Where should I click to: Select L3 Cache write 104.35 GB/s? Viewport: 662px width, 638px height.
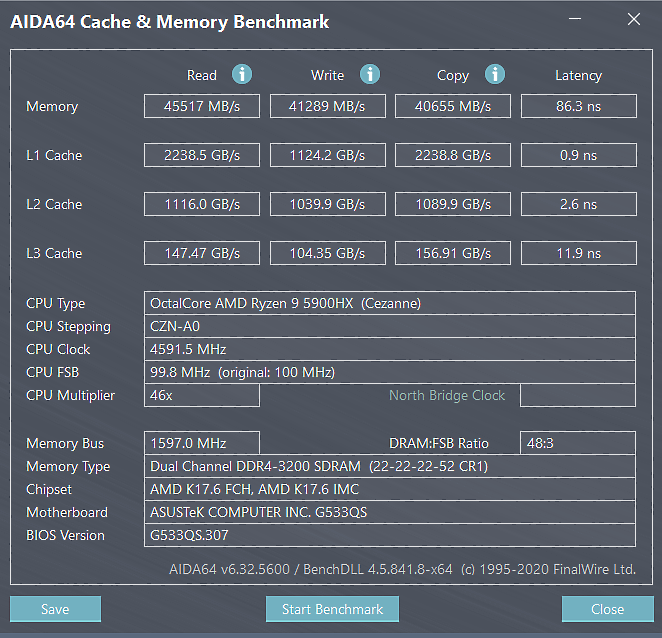pyautogui.click(x=328, y=253)
